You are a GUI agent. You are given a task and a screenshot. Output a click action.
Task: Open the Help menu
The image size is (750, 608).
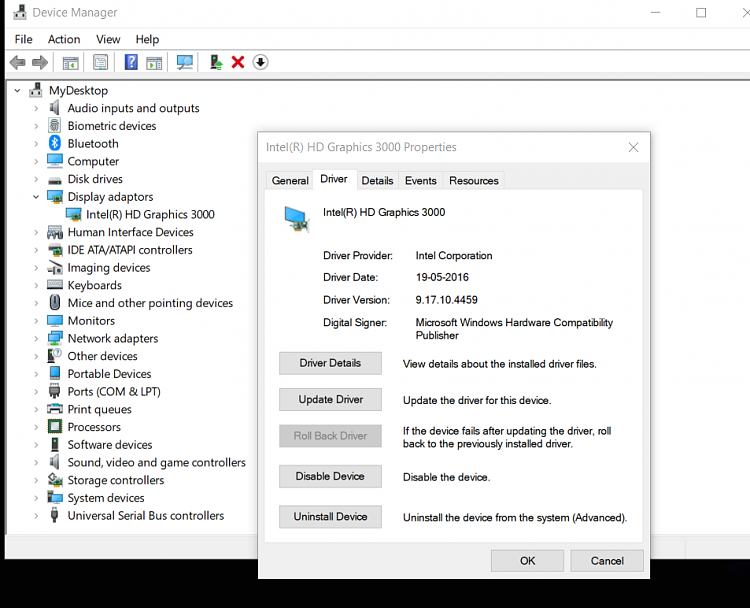pos(147,39)
